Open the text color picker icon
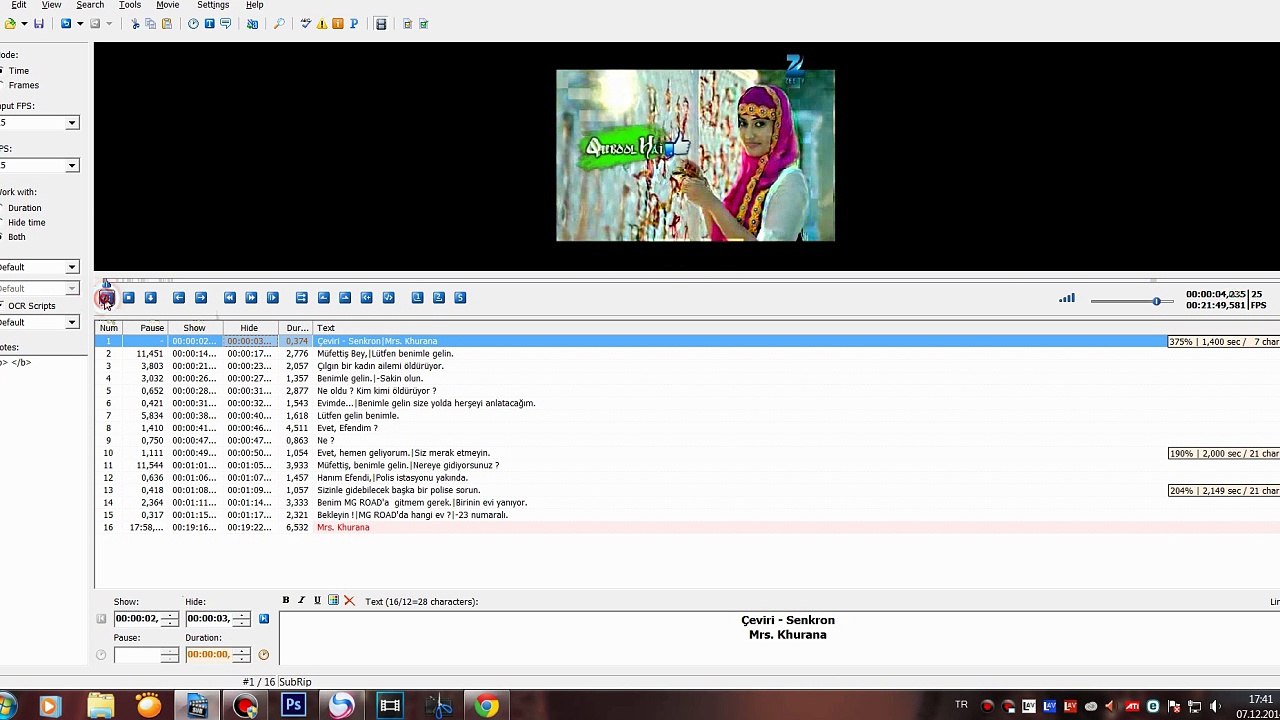 (x=333, y=601)
